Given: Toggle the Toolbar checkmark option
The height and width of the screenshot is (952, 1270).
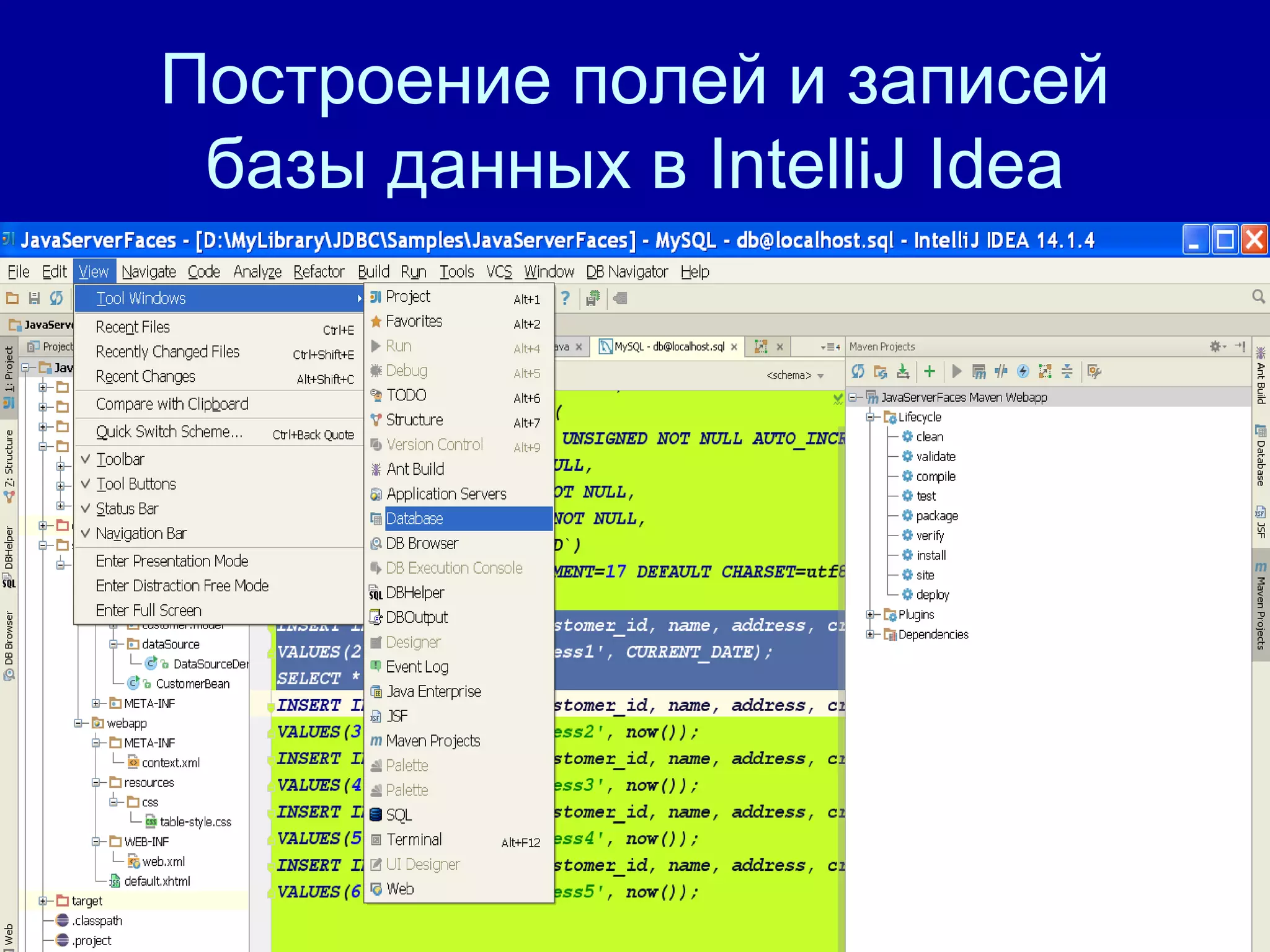Looking at the screenshot, I should click(x=219, y=459).
